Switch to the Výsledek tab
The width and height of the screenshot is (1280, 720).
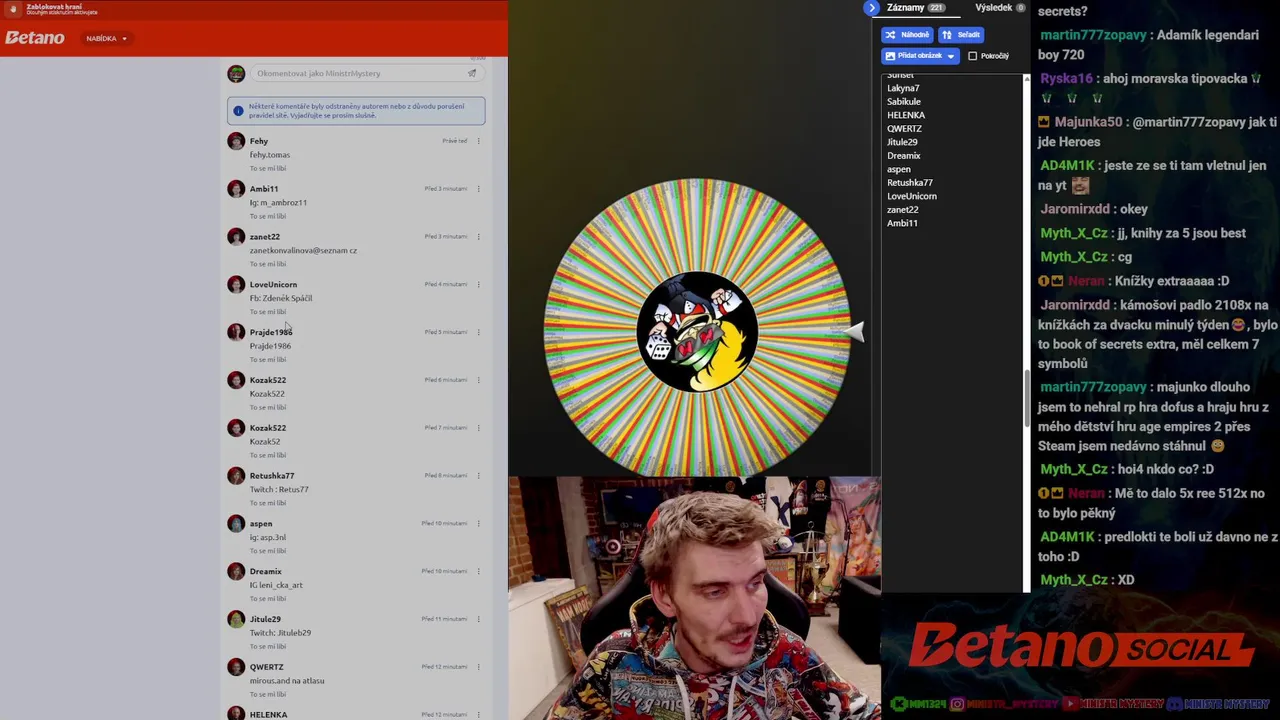click(x=1000, y=8)
